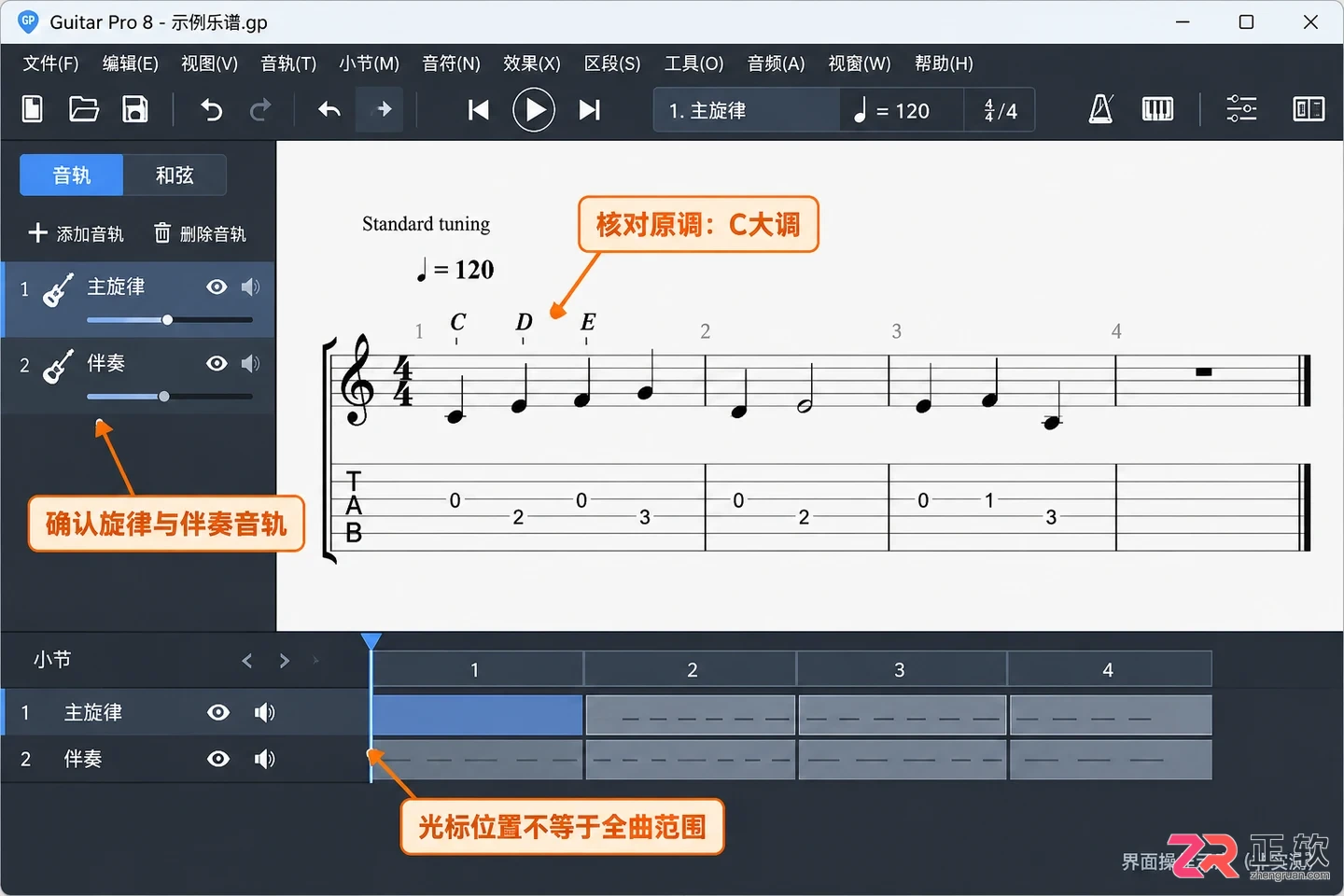Create a new file via toolbar icon

click(33, 109)
